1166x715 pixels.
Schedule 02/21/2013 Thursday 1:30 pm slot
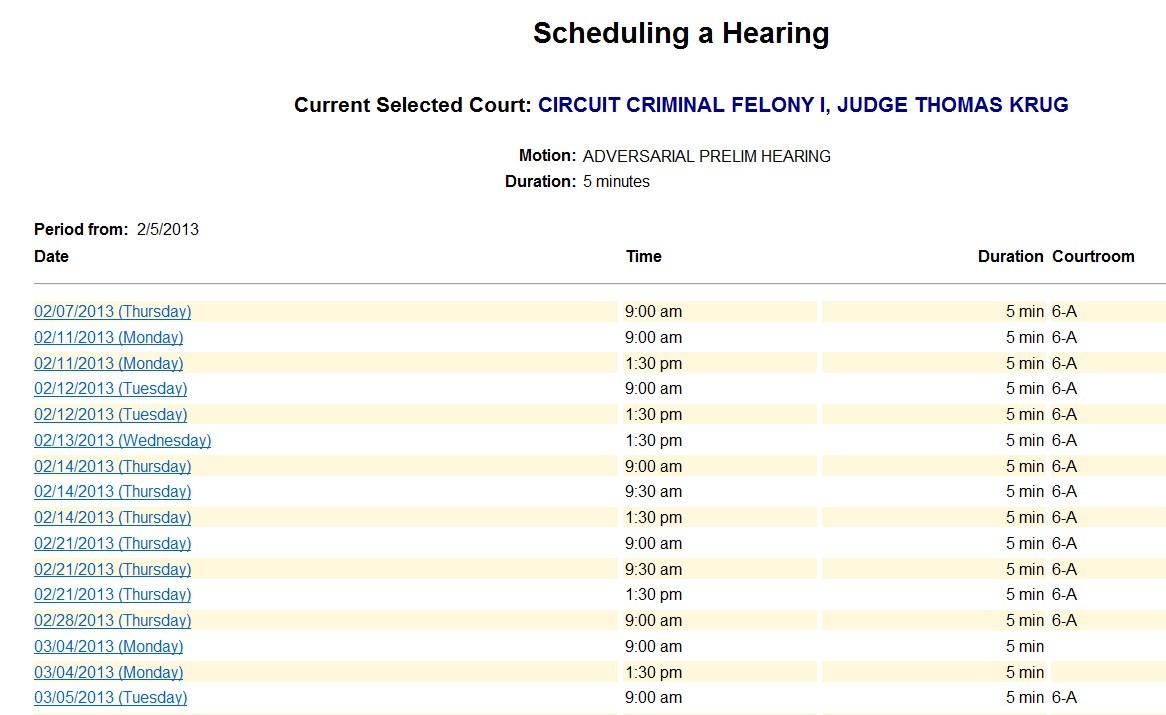112,595
